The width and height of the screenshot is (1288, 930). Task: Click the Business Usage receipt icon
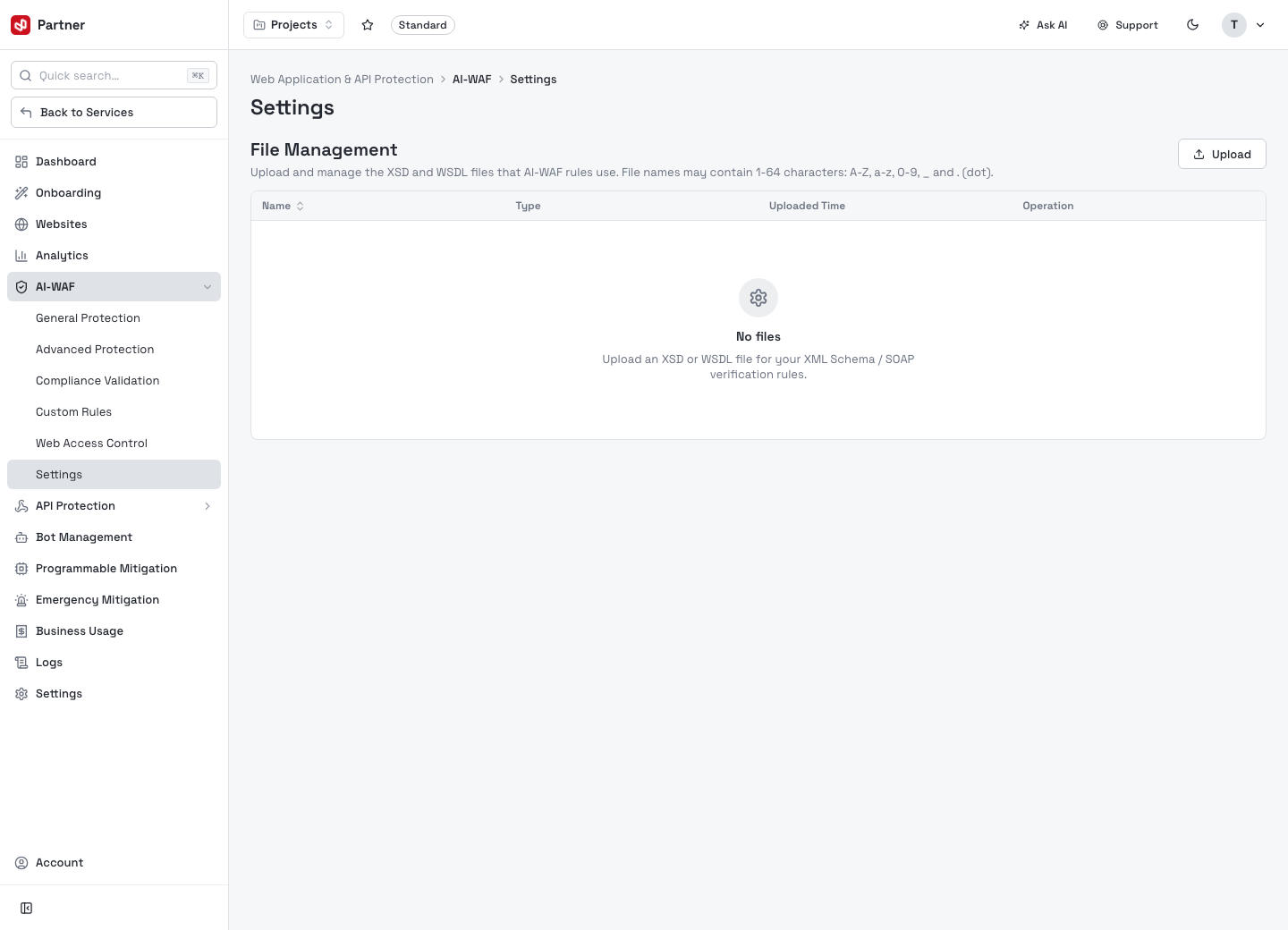[x=21, y=631]
